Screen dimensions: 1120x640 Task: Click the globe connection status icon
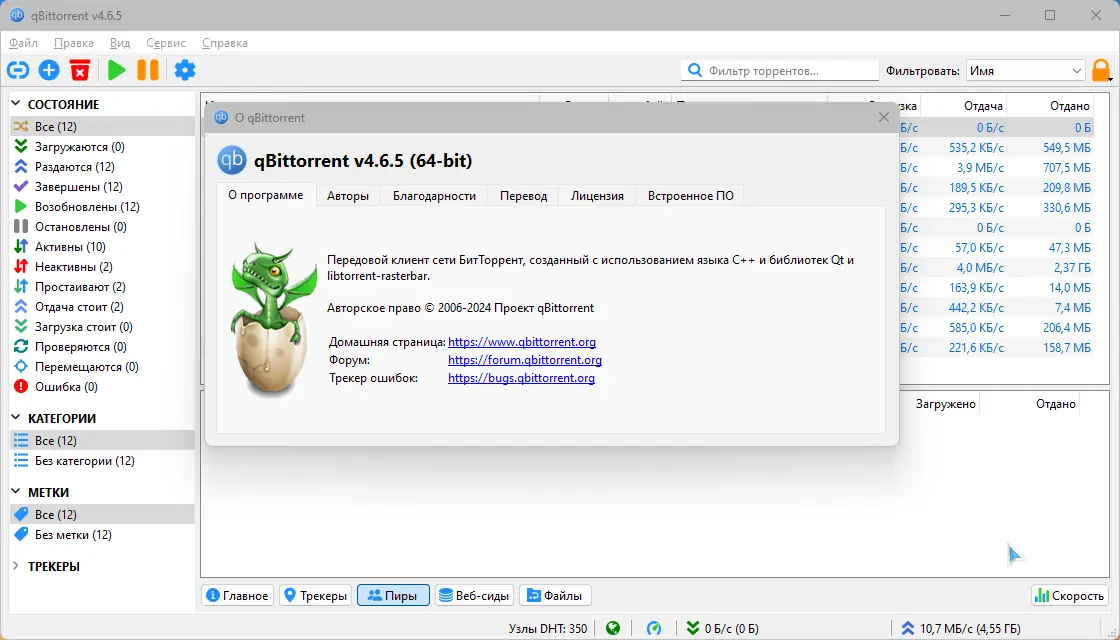point(613,629)
